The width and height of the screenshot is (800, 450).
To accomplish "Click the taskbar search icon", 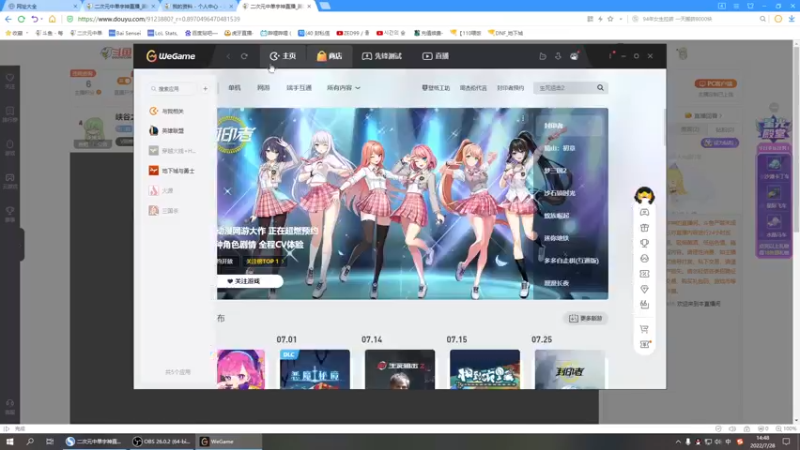I will (30, 442).
